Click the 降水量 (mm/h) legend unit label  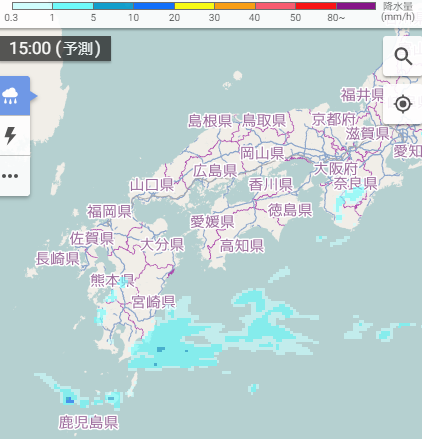point(398,12)
